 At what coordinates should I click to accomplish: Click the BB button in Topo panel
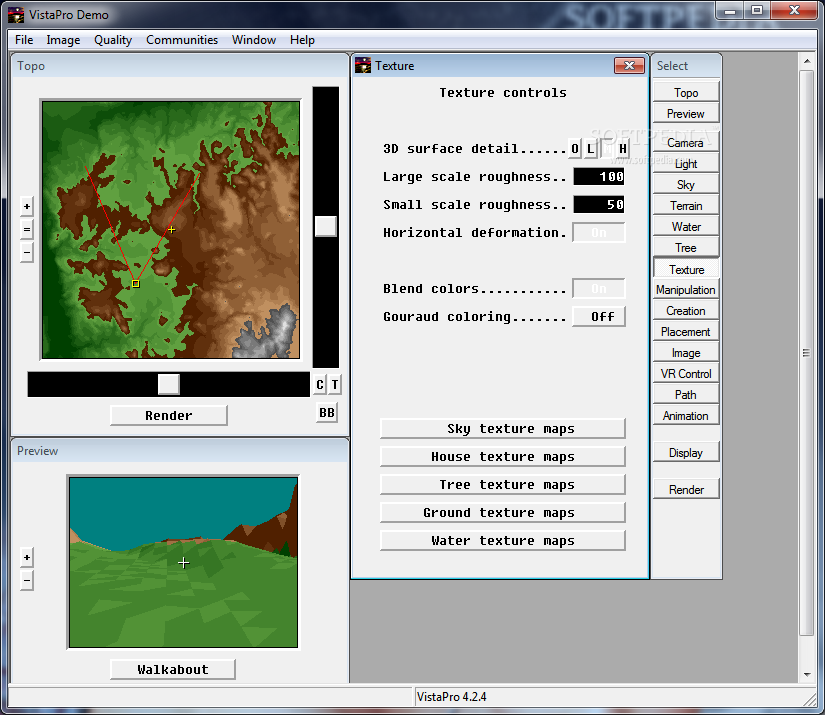pos(327,412)
